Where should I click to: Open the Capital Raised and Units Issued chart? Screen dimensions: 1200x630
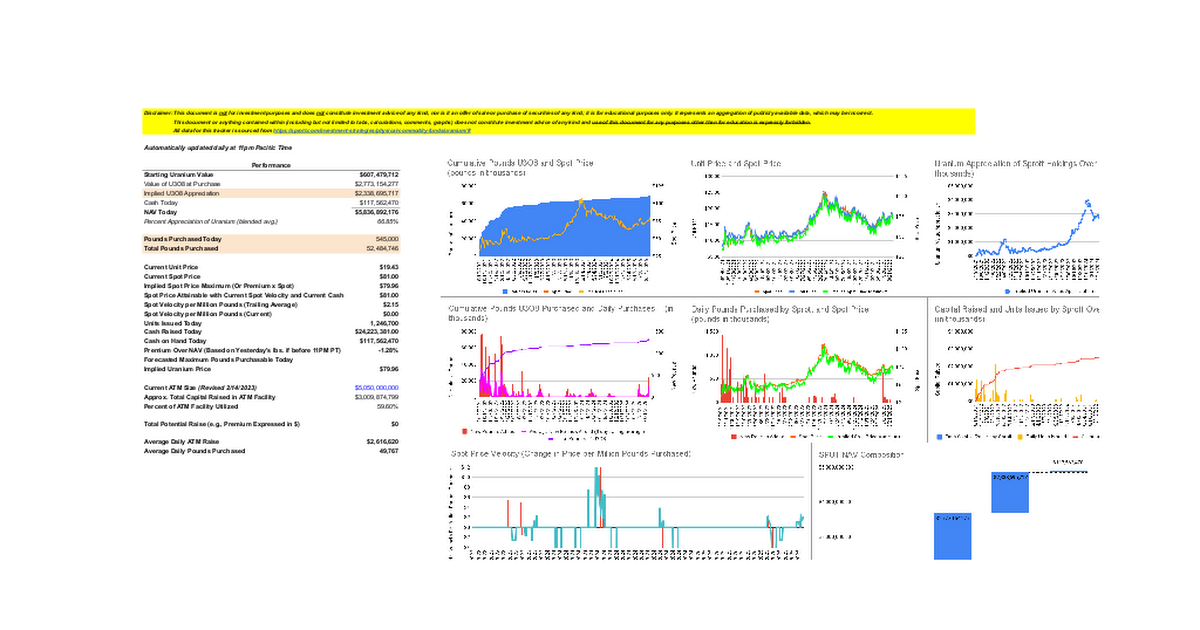point(1015,372)
